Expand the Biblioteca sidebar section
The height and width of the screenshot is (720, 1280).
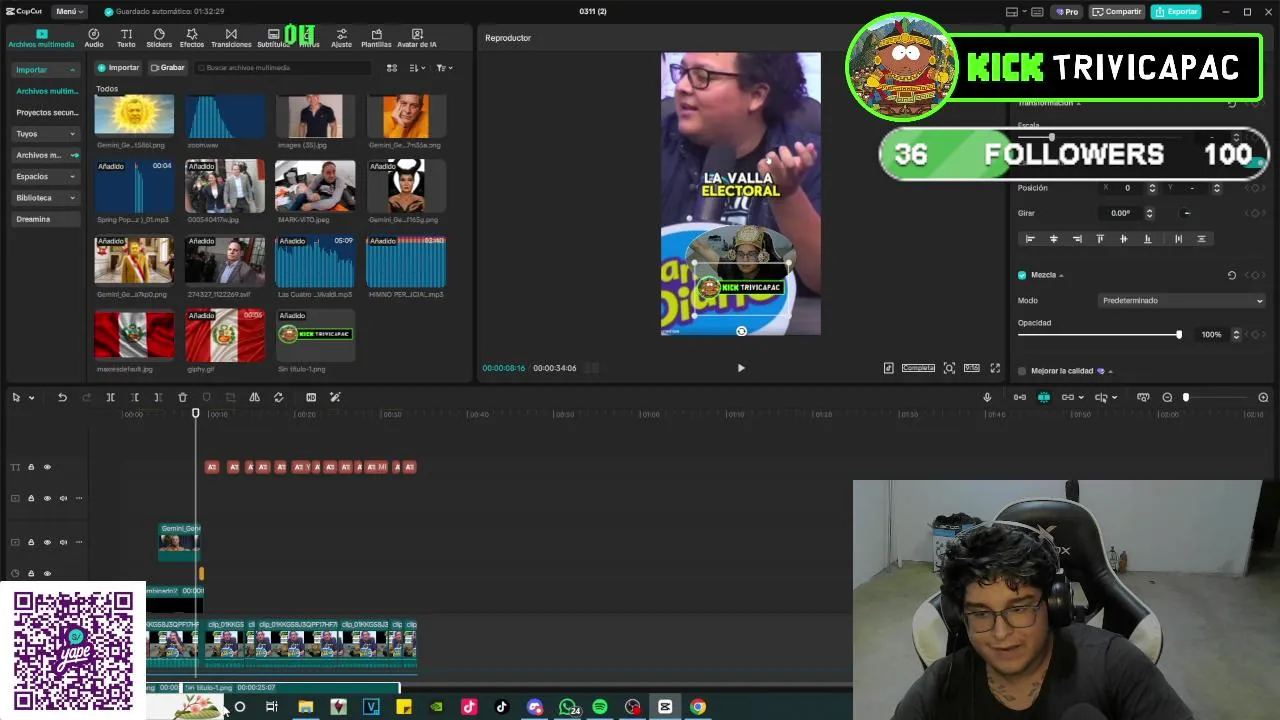tap(45, 198)
